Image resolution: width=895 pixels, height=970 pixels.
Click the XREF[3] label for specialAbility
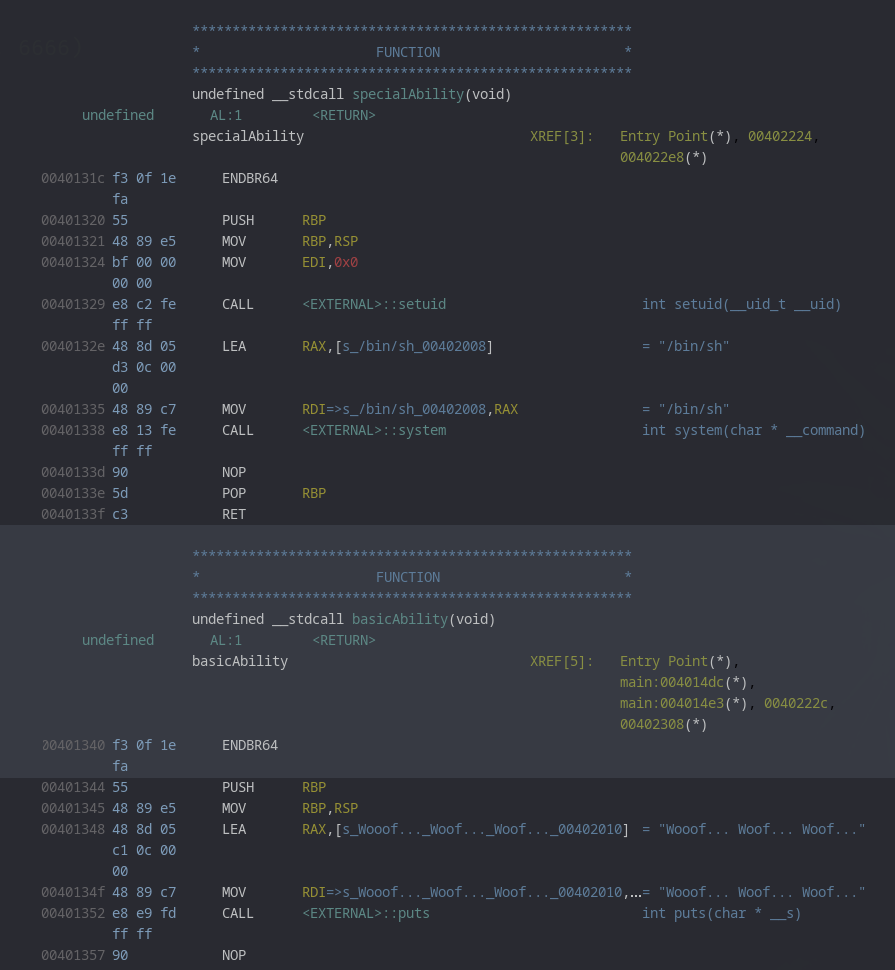coord(561,136)
